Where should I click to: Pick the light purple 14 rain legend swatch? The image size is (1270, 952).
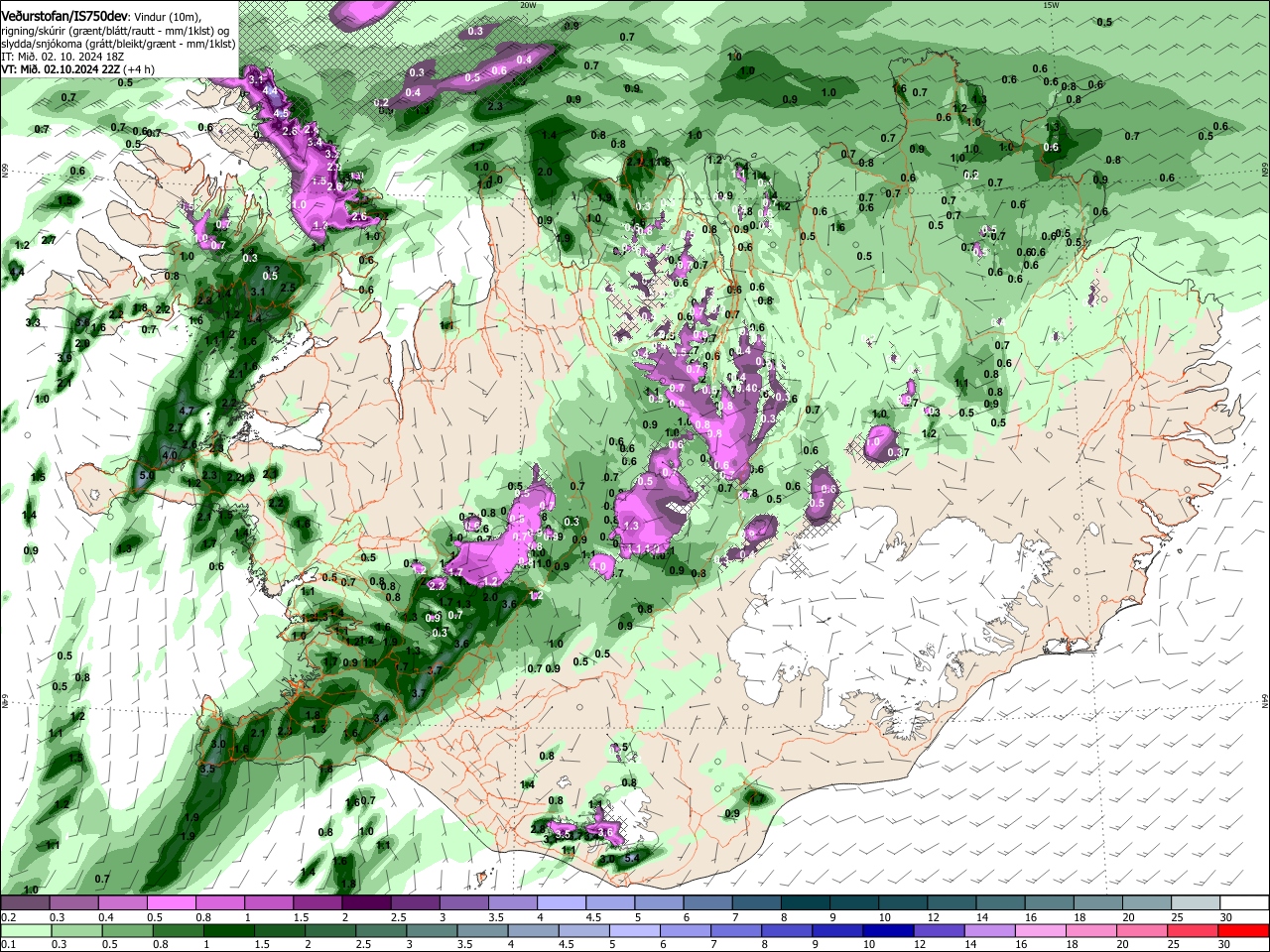(x=989, y=930)
